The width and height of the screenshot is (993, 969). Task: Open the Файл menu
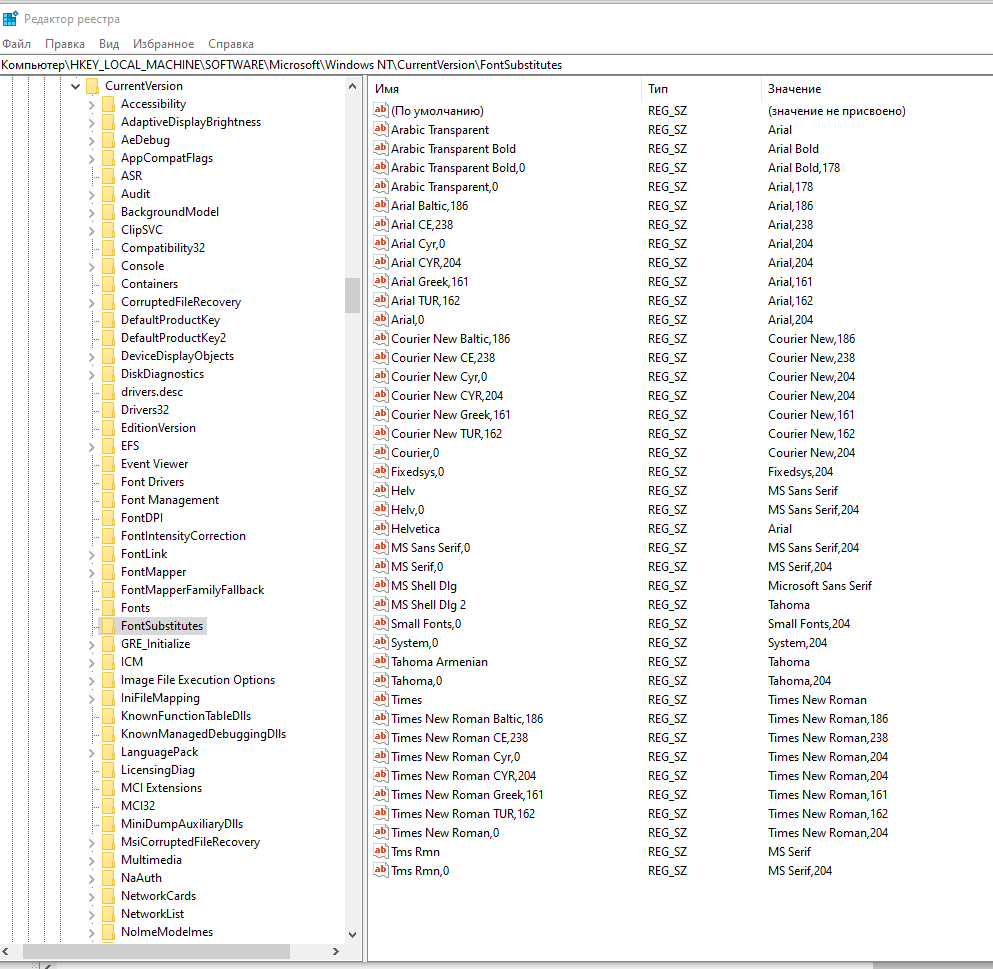click(x=16, y=44)
